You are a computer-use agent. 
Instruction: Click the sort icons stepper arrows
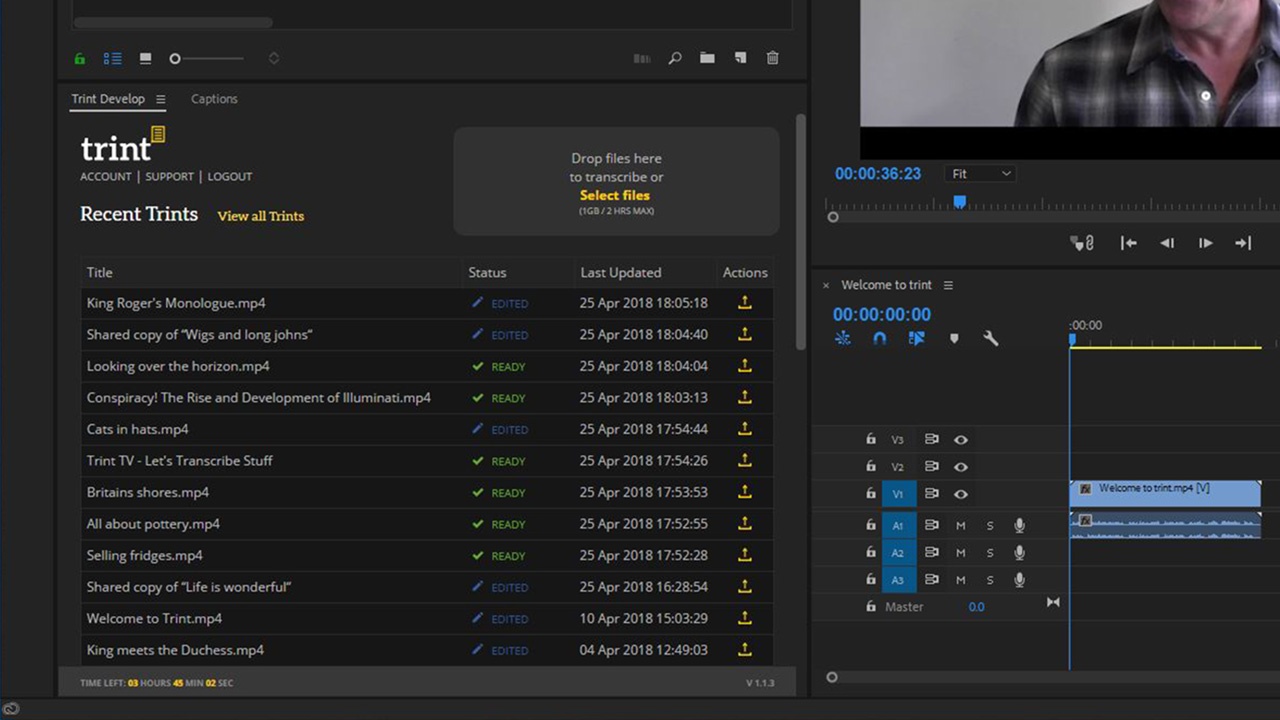(273, 59)
